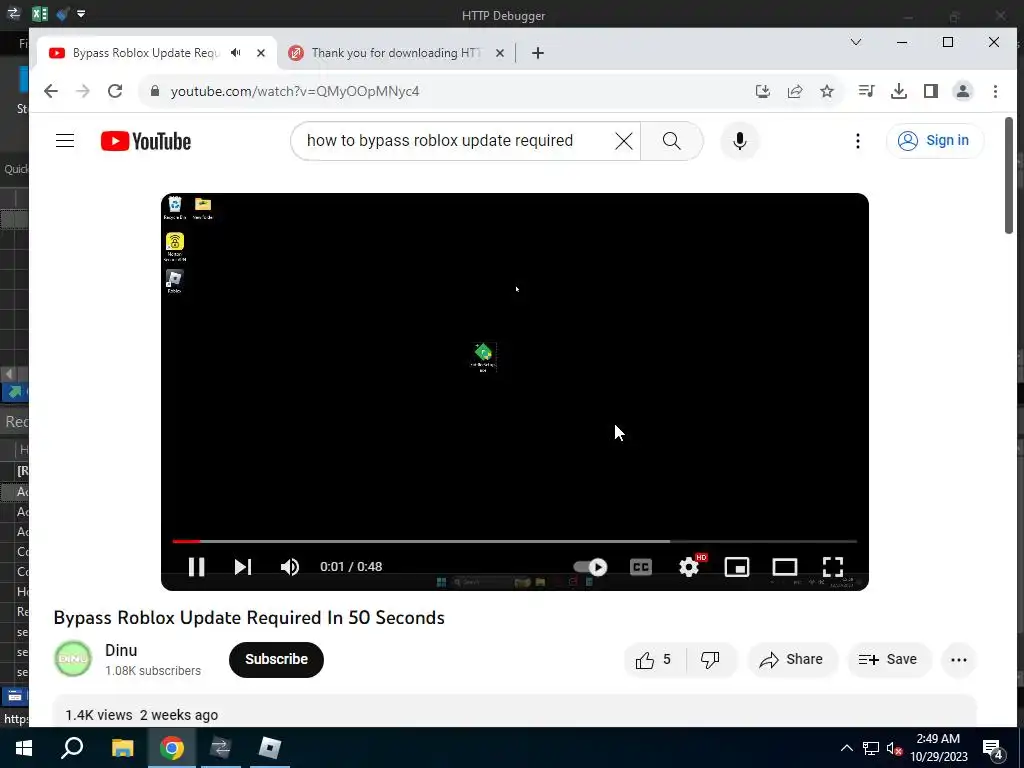Open notification center icon
The height and width of the screenshot is (768, 1024).
coord(993,748)
